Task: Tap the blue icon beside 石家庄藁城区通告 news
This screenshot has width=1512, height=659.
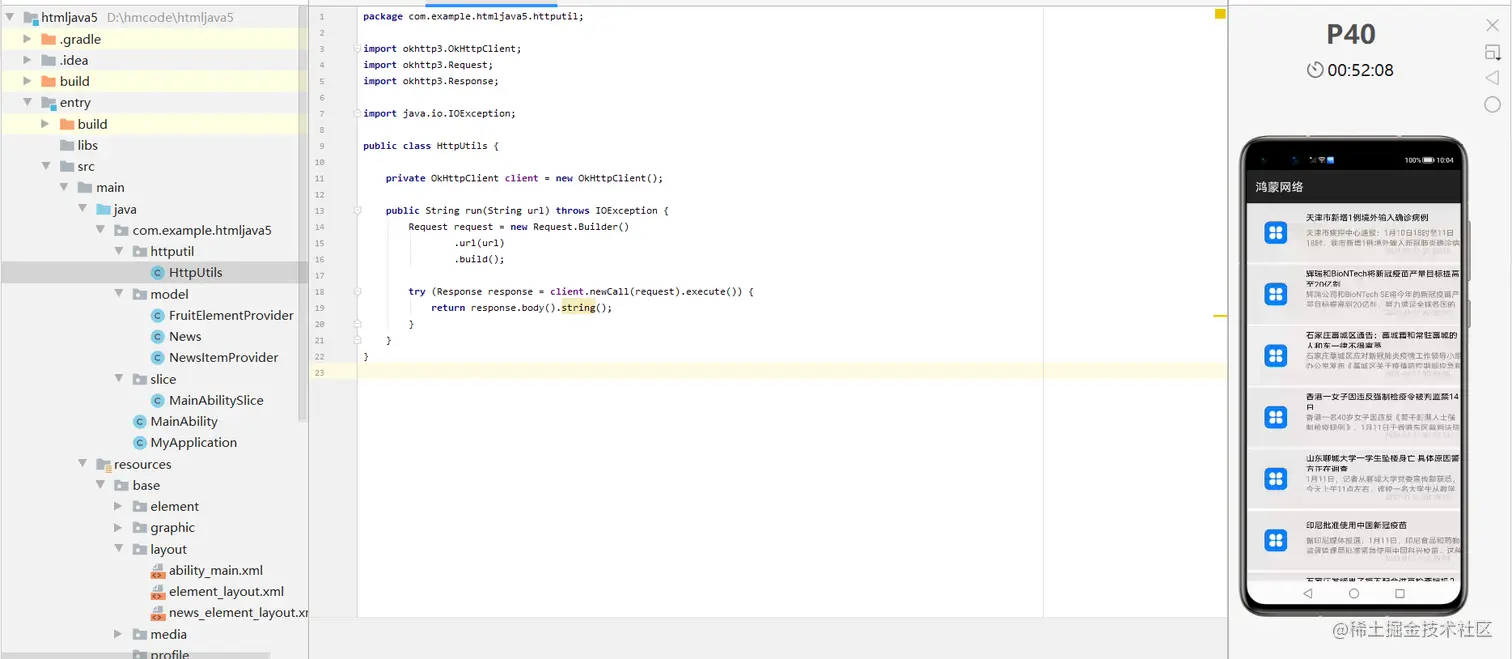Action: click(1275, 355)
